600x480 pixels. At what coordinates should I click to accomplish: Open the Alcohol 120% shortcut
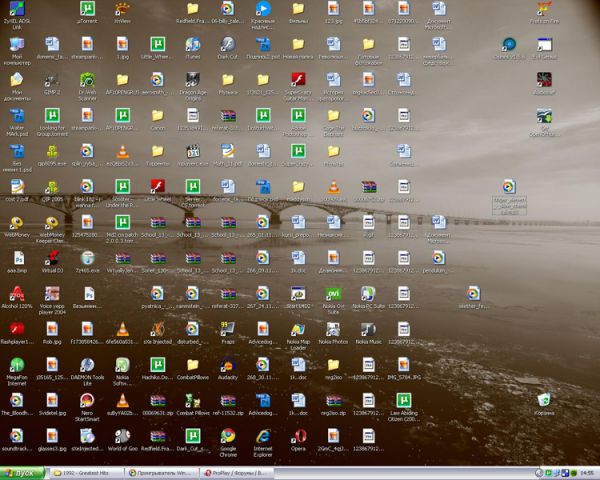16,293
